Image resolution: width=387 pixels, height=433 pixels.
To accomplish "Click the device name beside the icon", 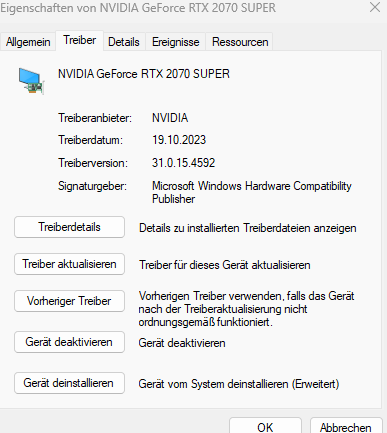I will tap(144, 74).
